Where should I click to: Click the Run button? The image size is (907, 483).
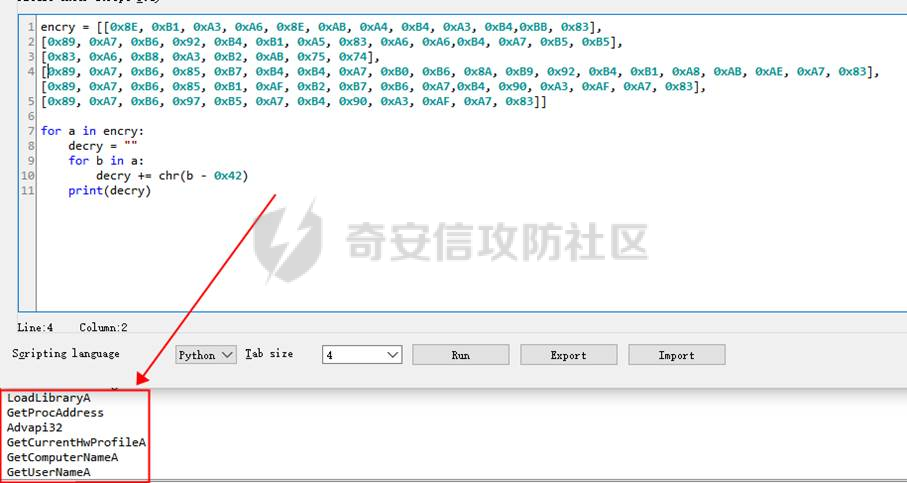(460, 355)
